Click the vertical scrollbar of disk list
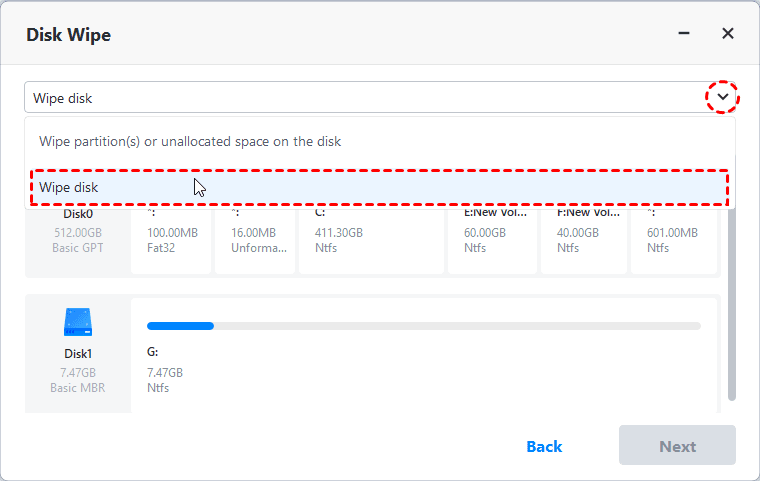Image resolution: width=760 pixels, height=481 pixels. click(x=731, y=300)
